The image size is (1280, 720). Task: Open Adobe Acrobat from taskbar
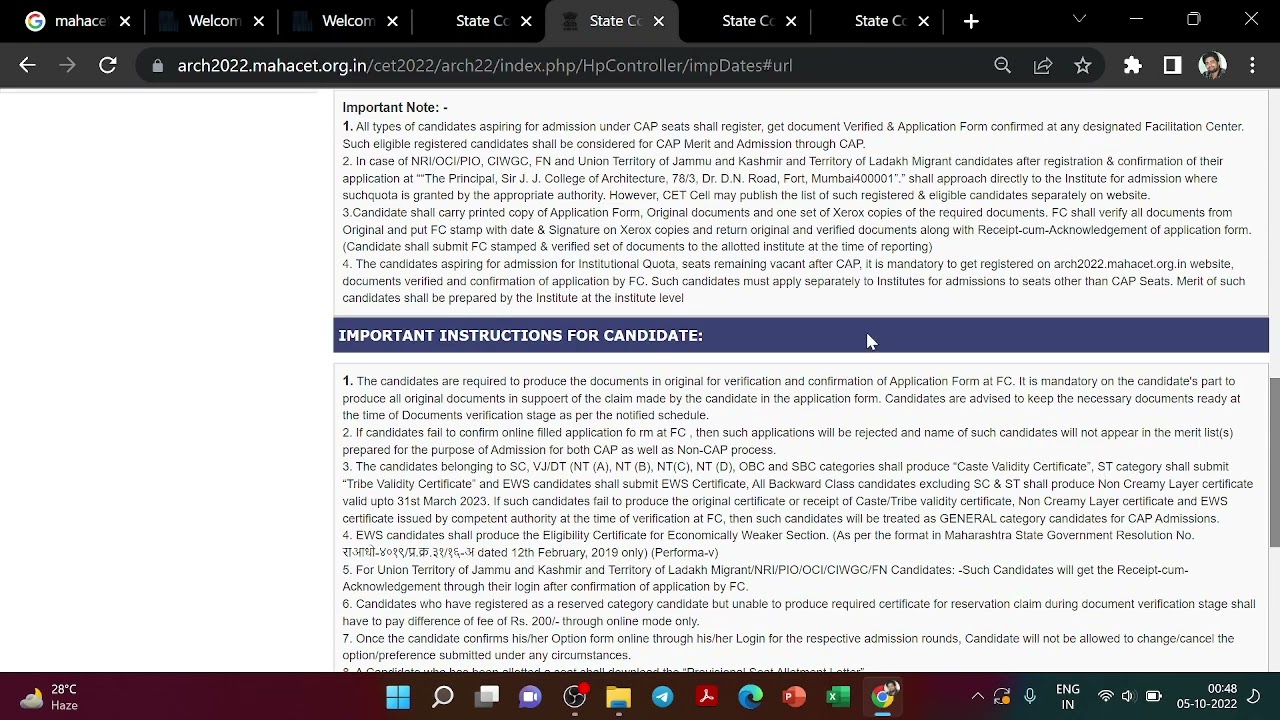coord(706,697)
